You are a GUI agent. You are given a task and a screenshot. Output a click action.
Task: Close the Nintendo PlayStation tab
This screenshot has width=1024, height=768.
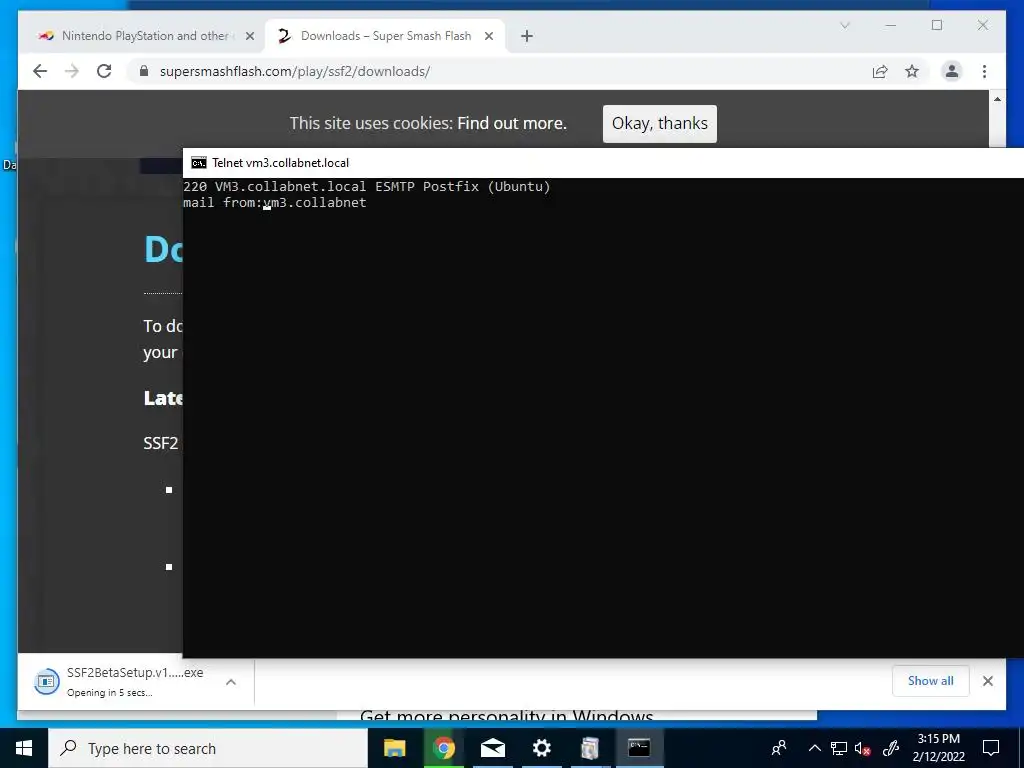pyautogui.click(x=249, y=36)
